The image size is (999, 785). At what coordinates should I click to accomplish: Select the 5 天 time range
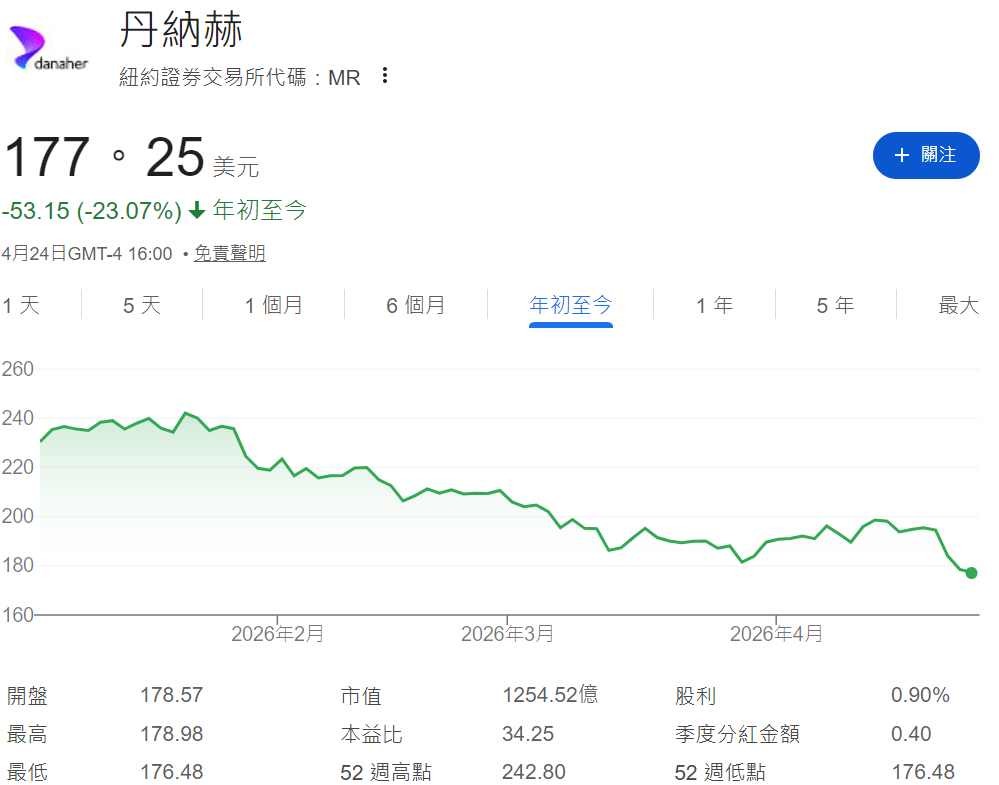pos(141,305)
